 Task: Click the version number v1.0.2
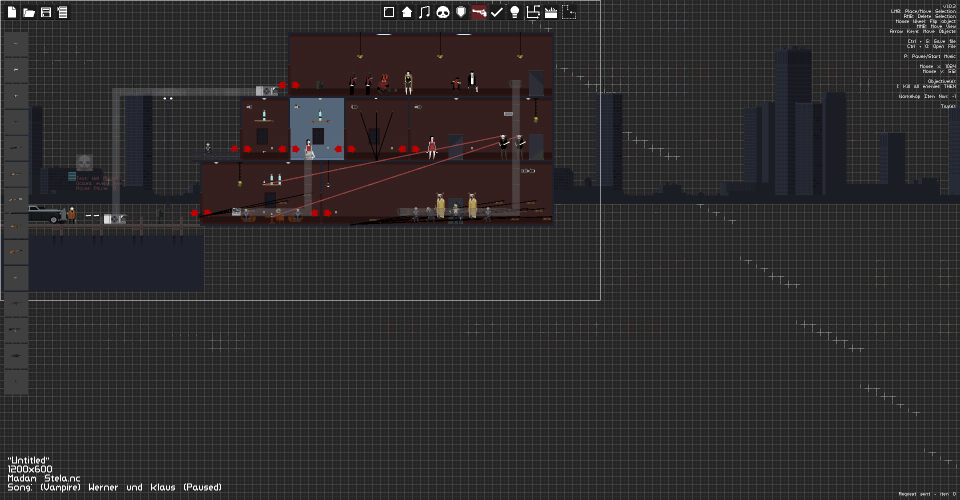tap(950, 6)
